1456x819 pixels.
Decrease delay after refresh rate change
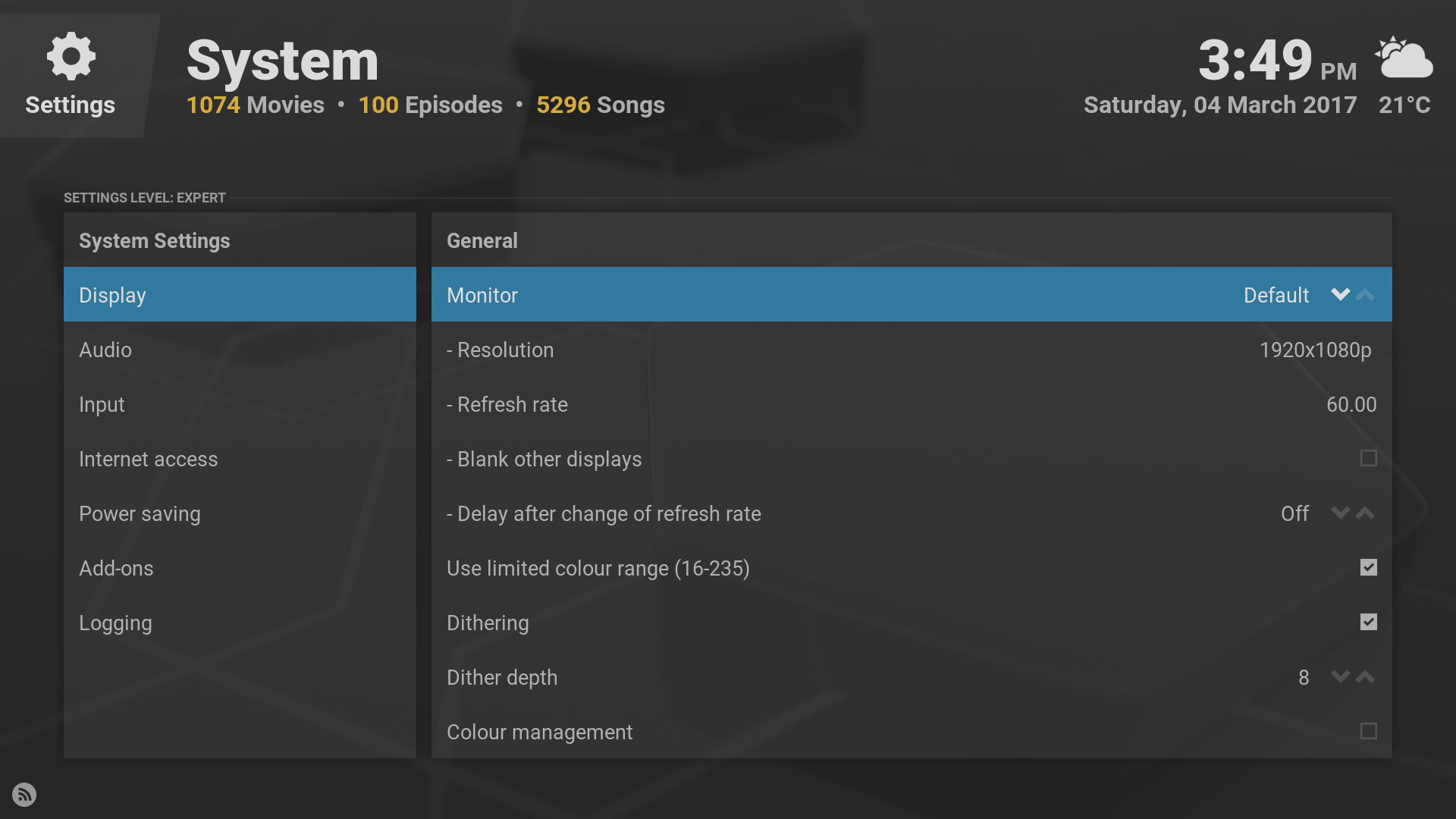pos(1340,513)
